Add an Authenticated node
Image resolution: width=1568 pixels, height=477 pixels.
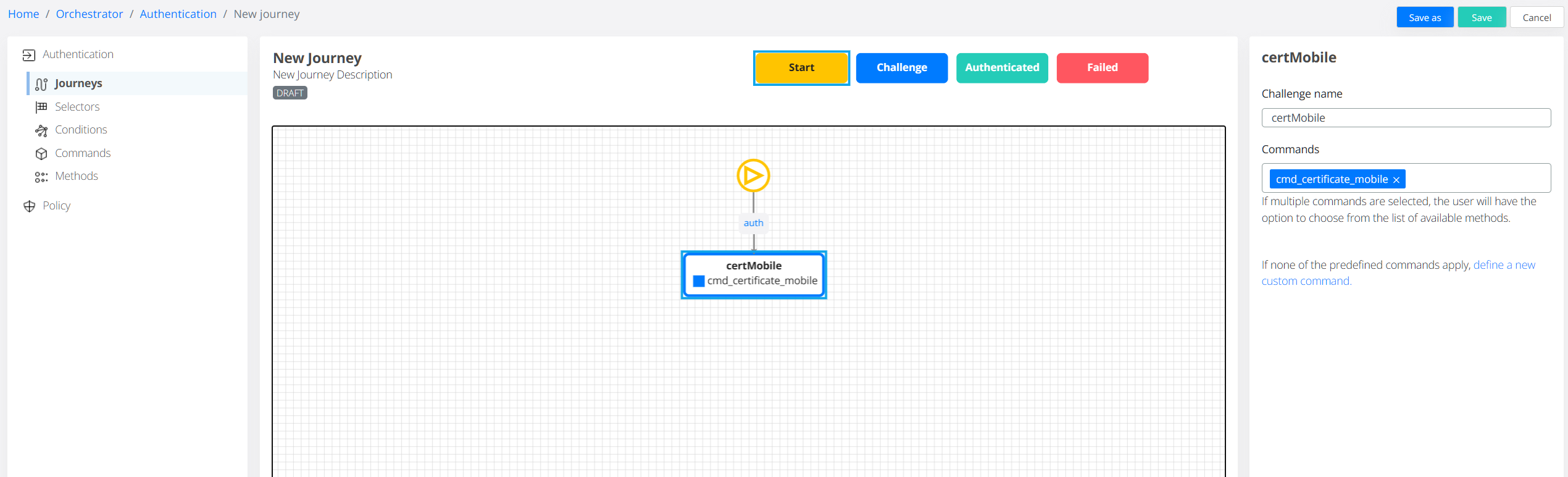click(x=1002, y=68)
